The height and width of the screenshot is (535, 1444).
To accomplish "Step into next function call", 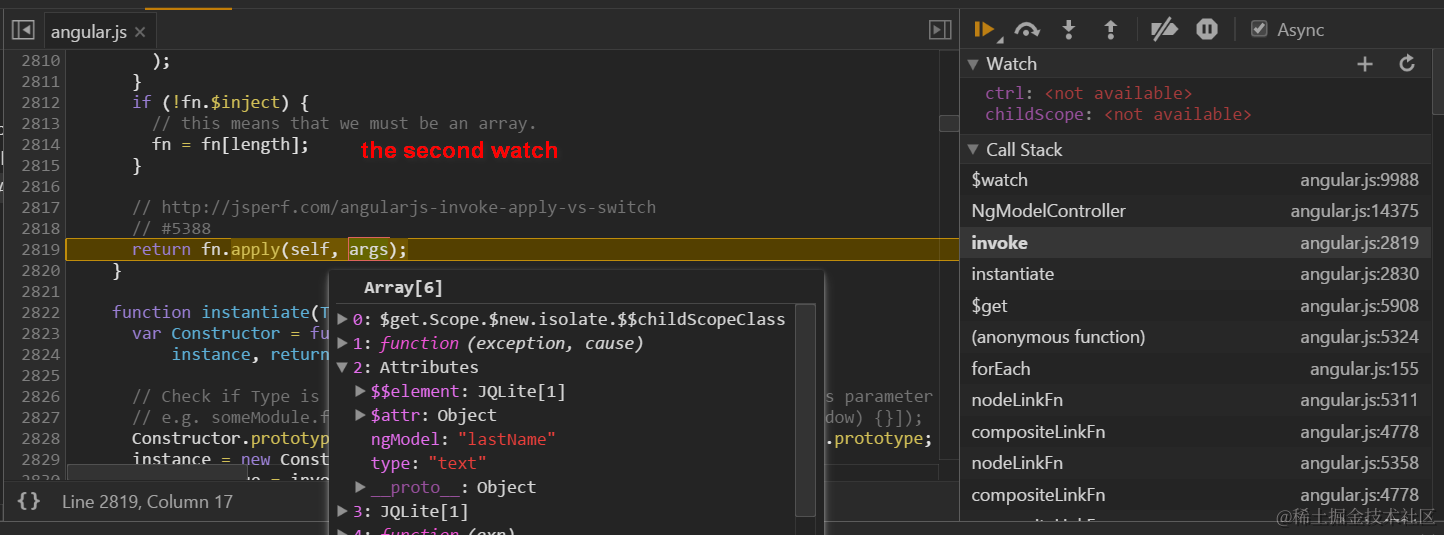I will click(1068, 30).
